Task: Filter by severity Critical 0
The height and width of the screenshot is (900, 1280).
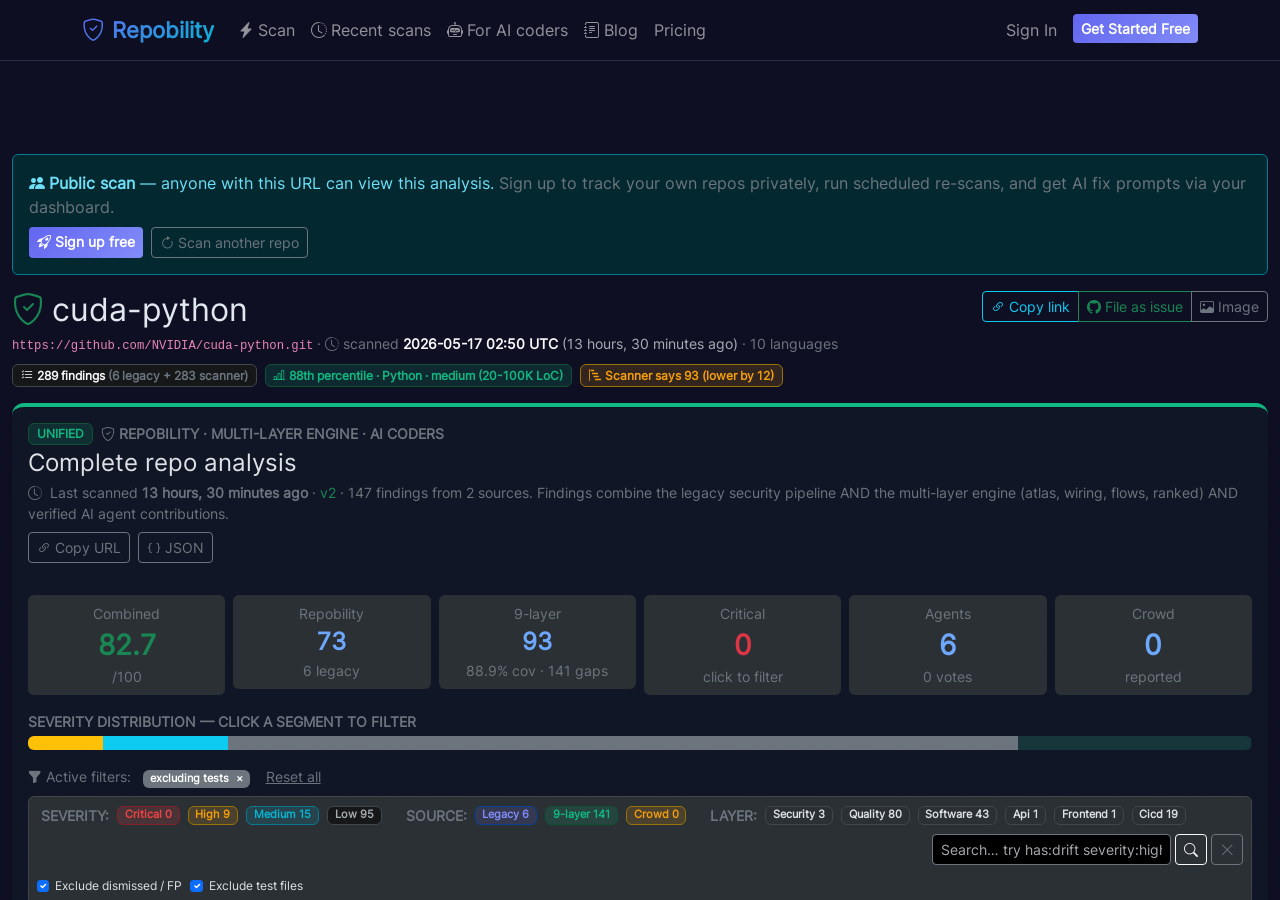Action: pos(148,815)
